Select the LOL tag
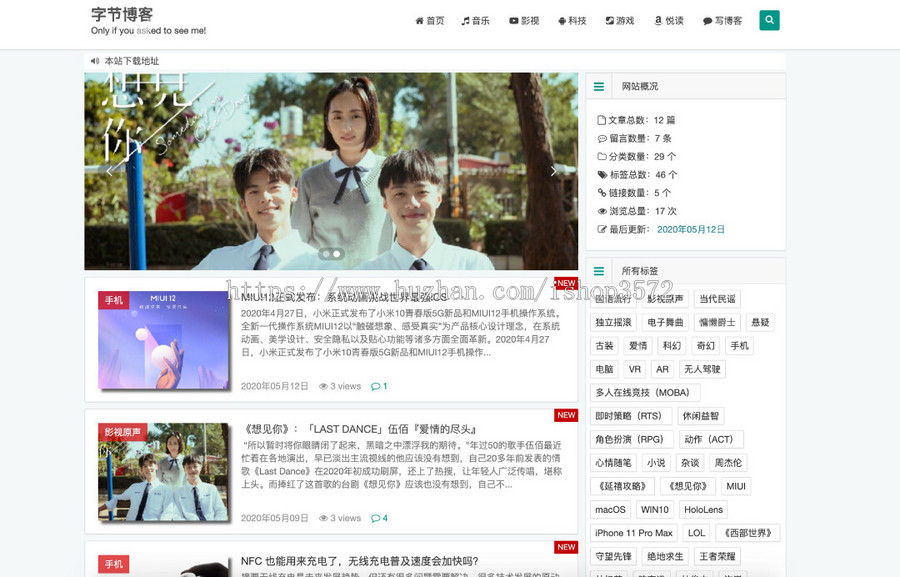The width and height of the screenshot is (900, 577). pos(696,533)
